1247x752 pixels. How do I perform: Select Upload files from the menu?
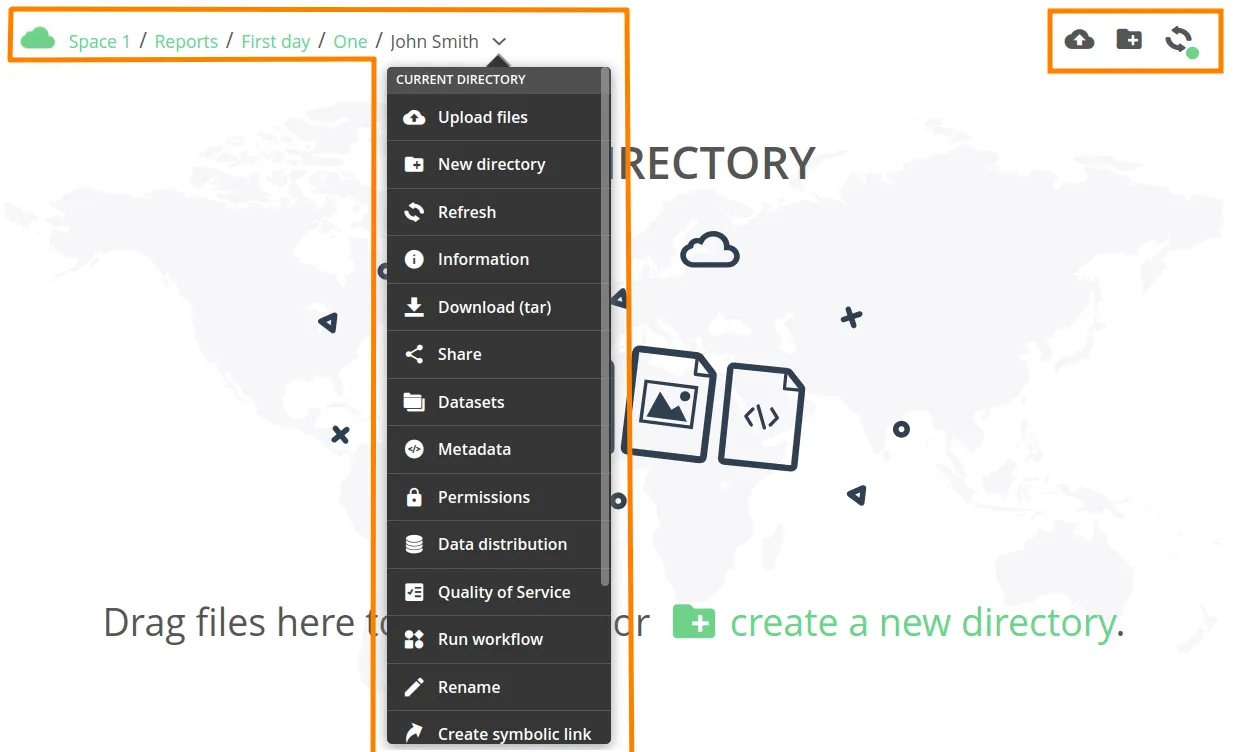pyautogui.click(x=483, y=118)
